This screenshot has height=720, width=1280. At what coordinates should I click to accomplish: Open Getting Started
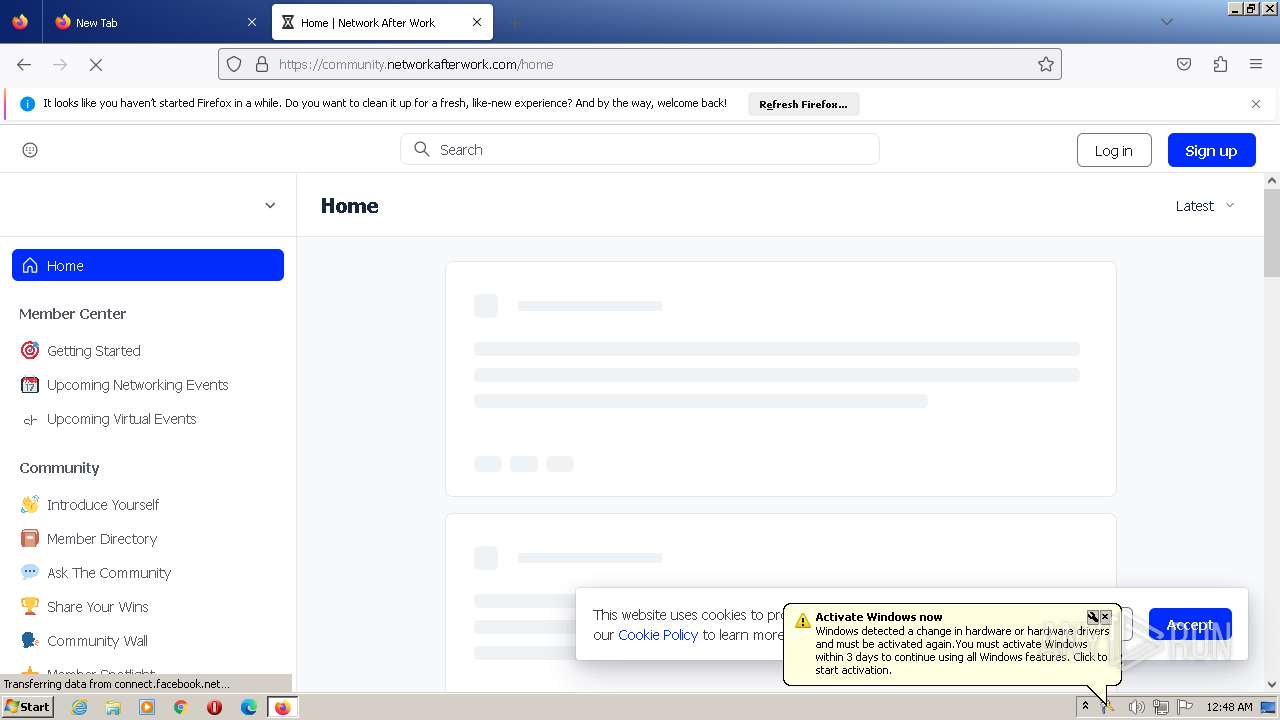(94, 351)
